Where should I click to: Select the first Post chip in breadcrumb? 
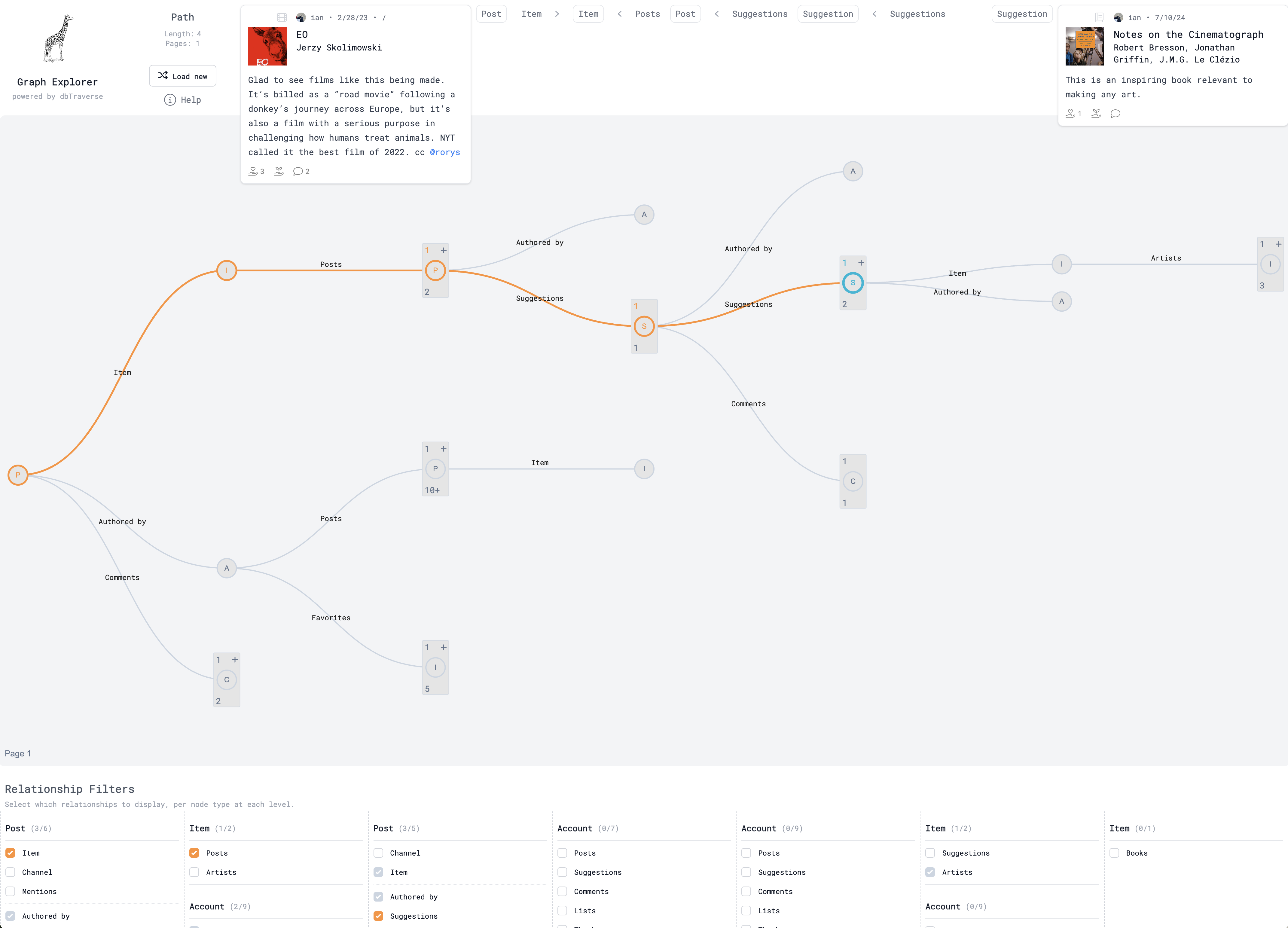491,14
